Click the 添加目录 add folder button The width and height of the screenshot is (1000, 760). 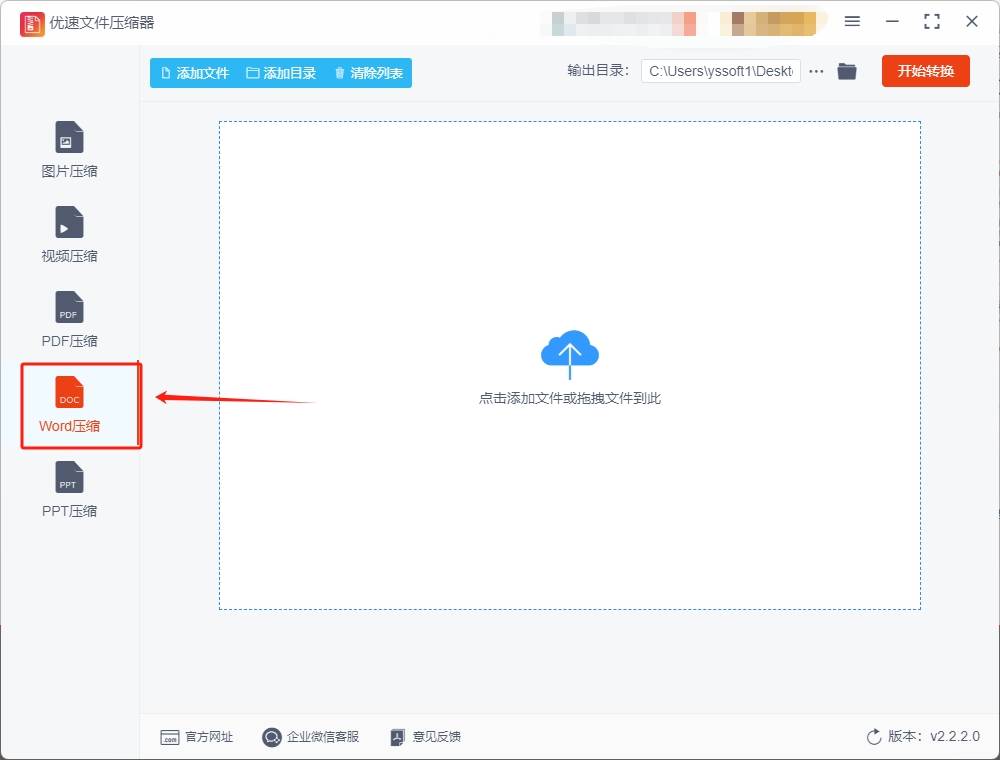tap(281, 73)
